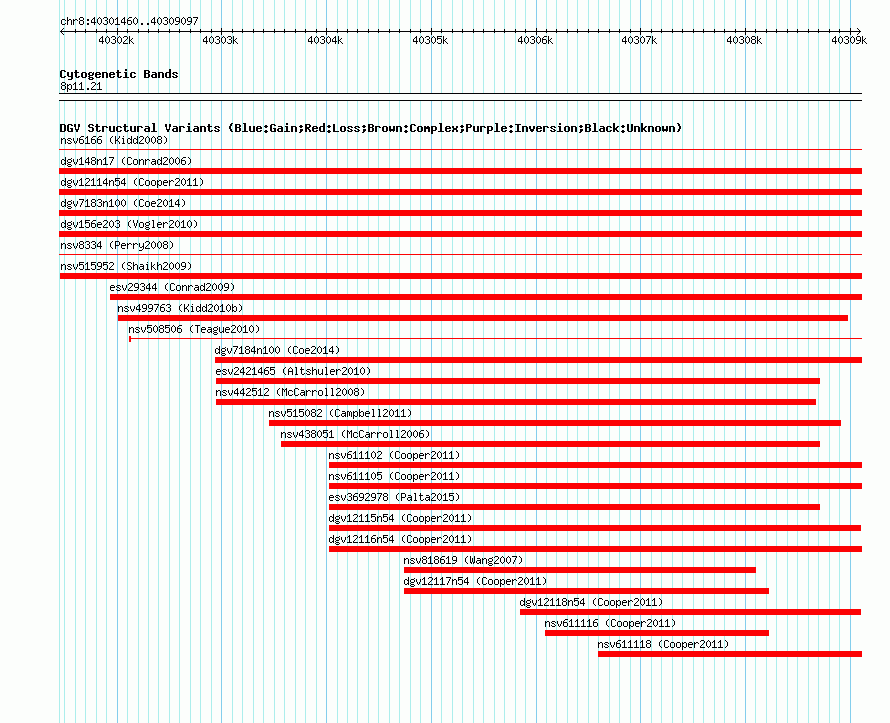Click the 40308k ruler tick label
Screen dimensions: 890x723
744,40
